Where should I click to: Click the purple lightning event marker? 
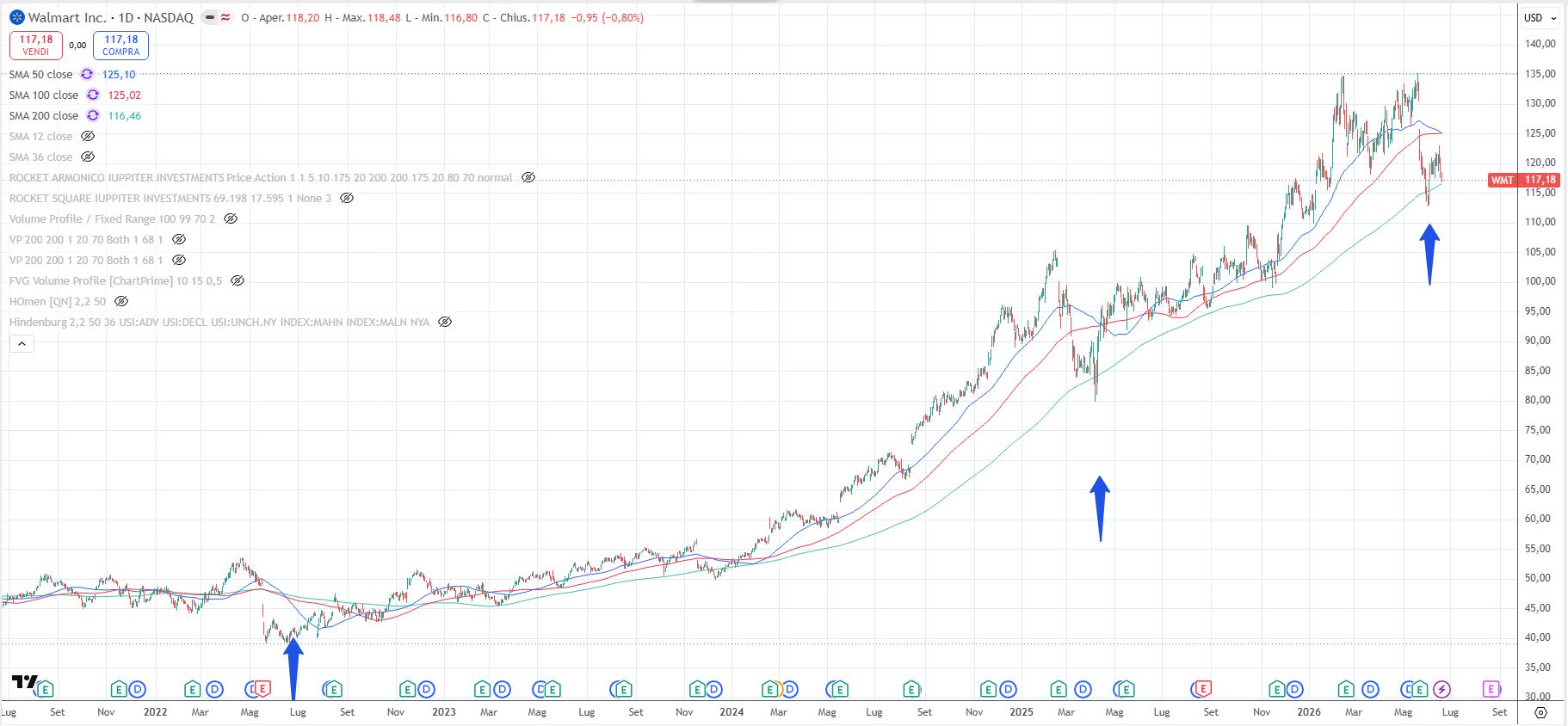(x=1442, y=689)
